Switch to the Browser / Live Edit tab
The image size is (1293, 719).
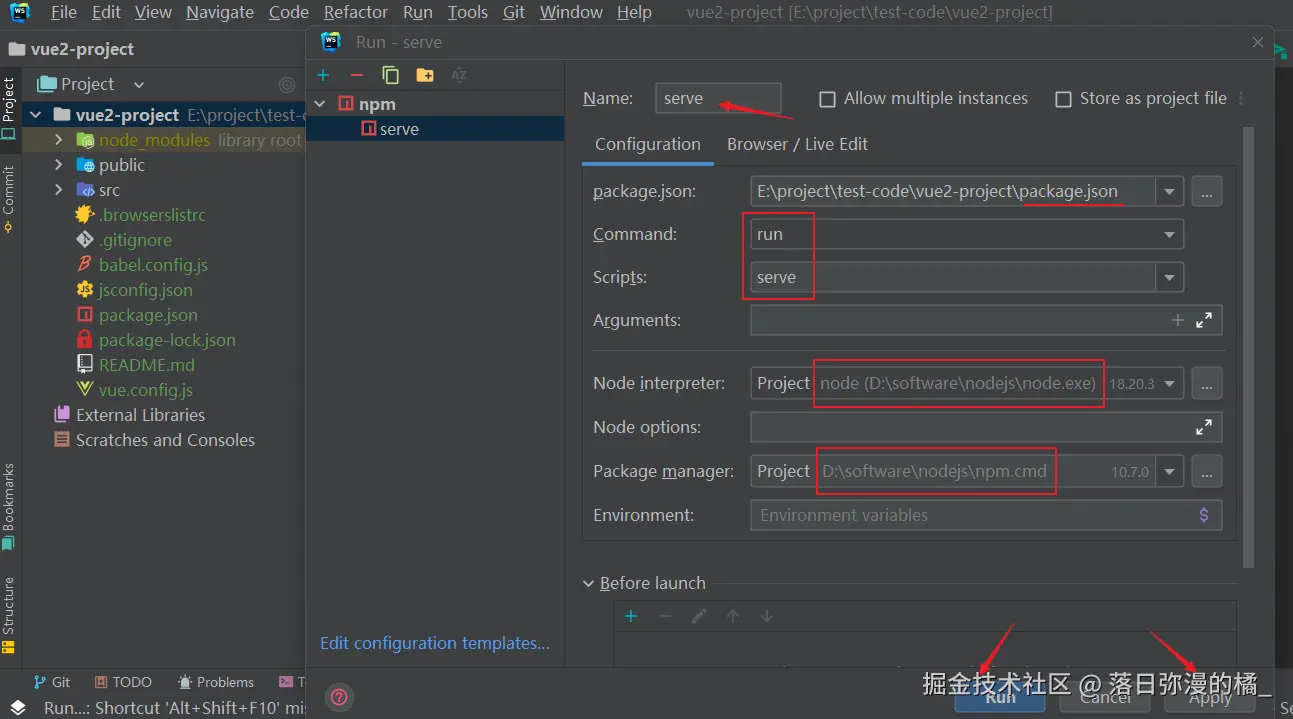[797, 144]
